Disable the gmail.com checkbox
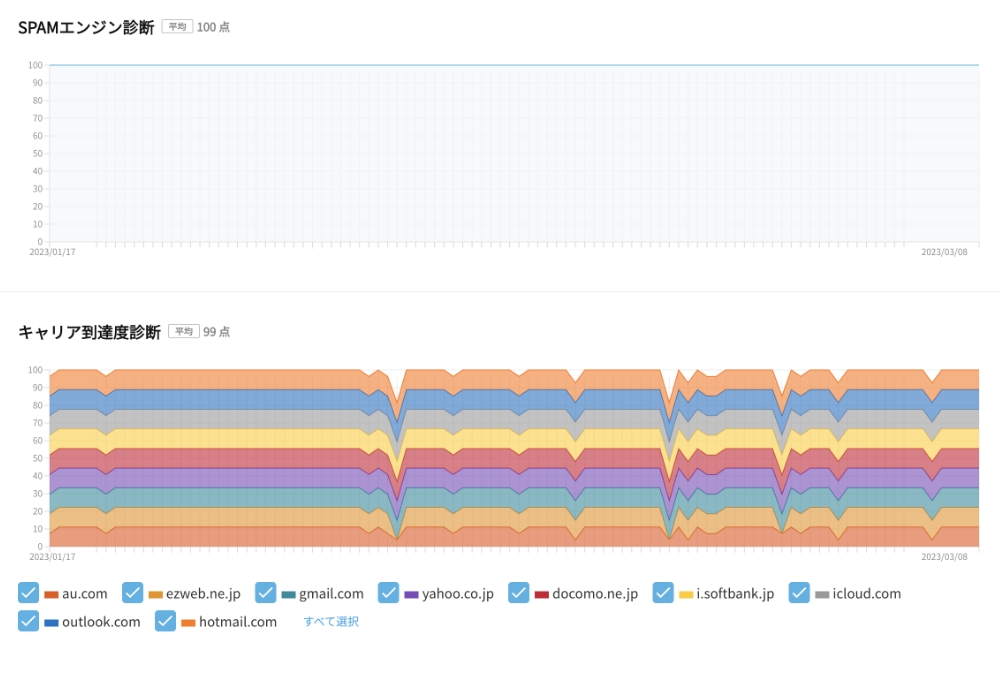The image size is (1000, 674). [x=265, y=593]
